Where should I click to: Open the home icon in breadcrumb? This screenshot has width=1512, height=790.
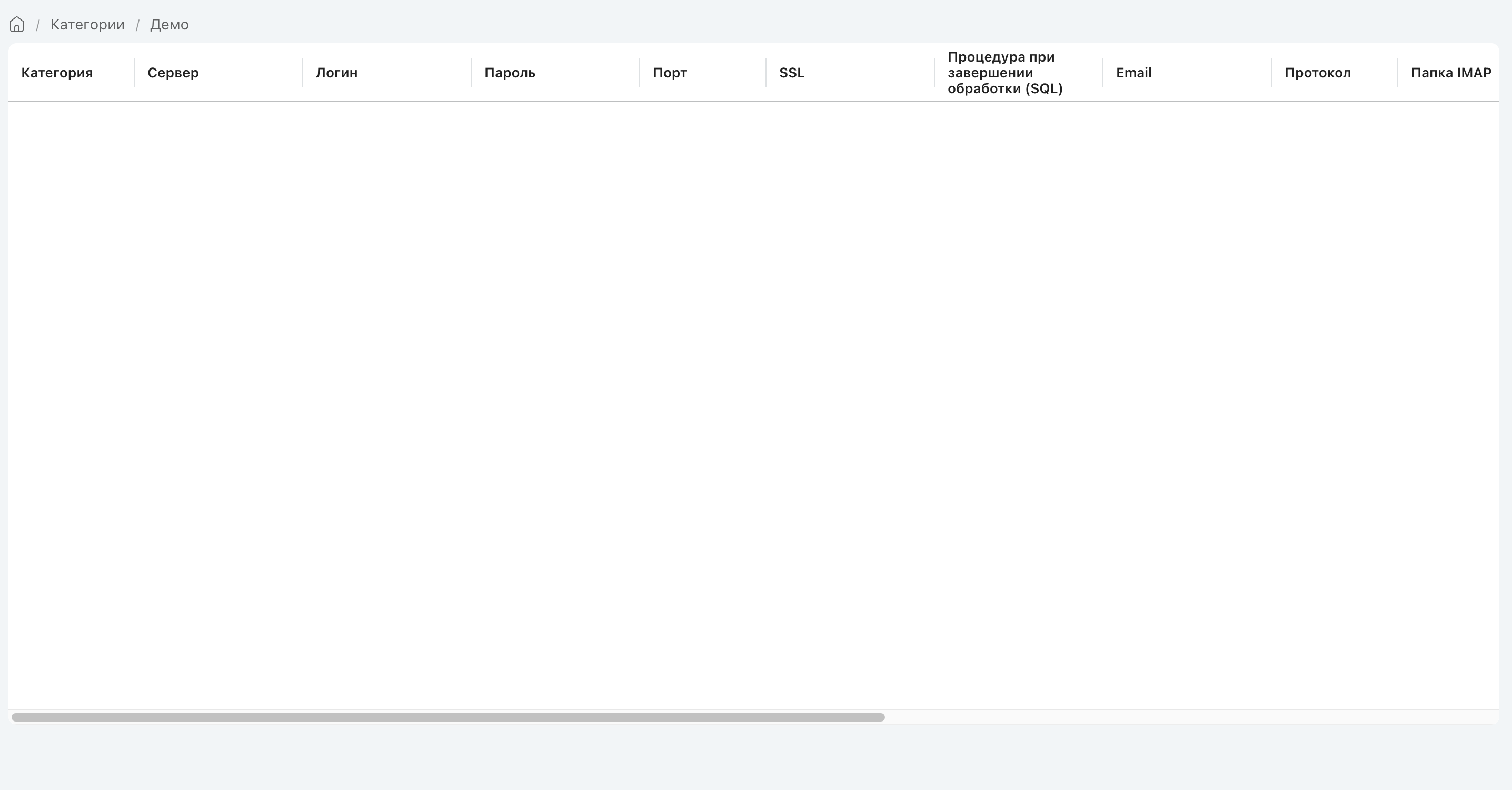[17, 24]
